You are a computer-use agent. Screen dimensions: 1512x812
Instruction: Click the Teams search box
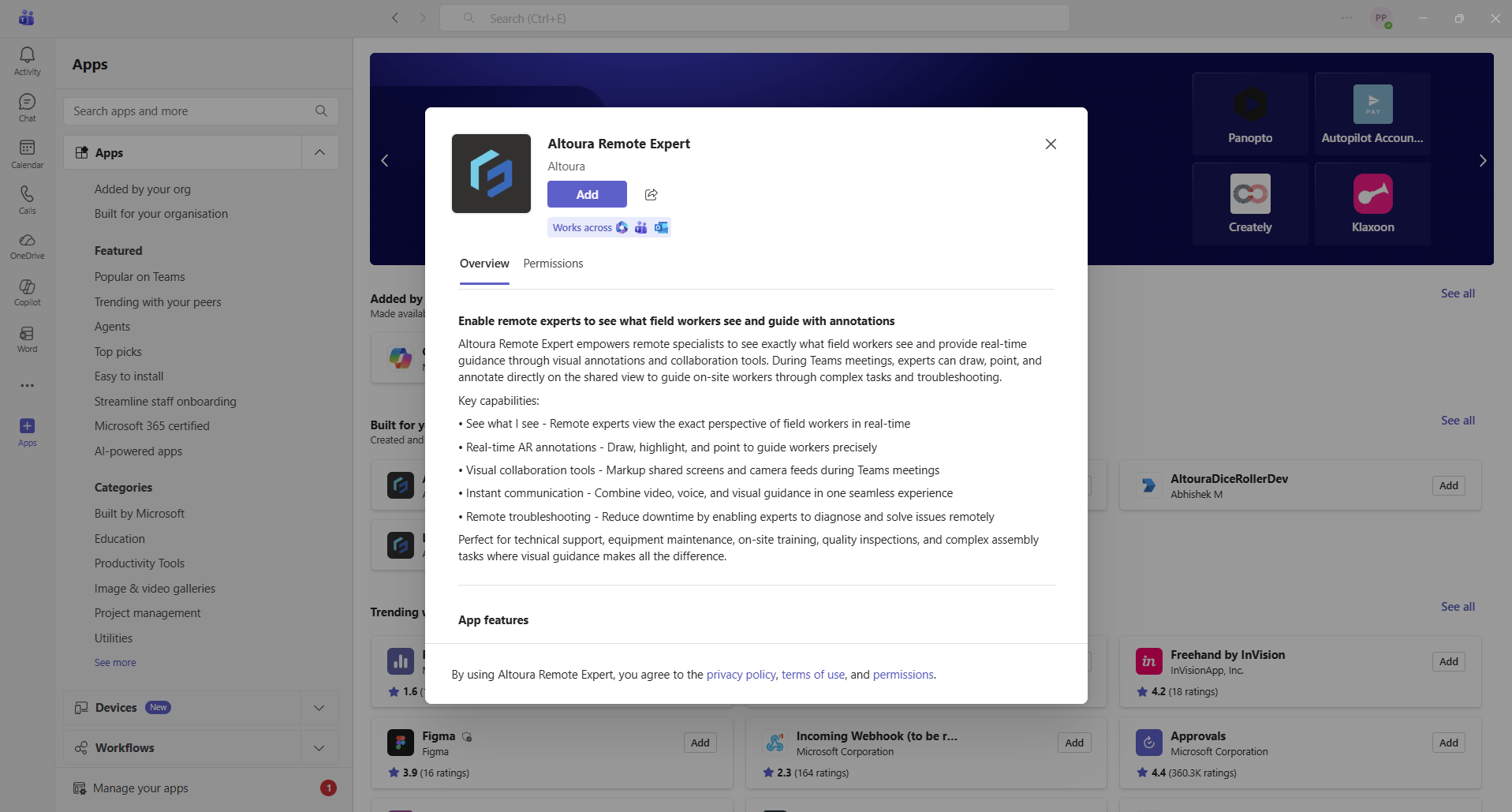click(x=755, y=18)
